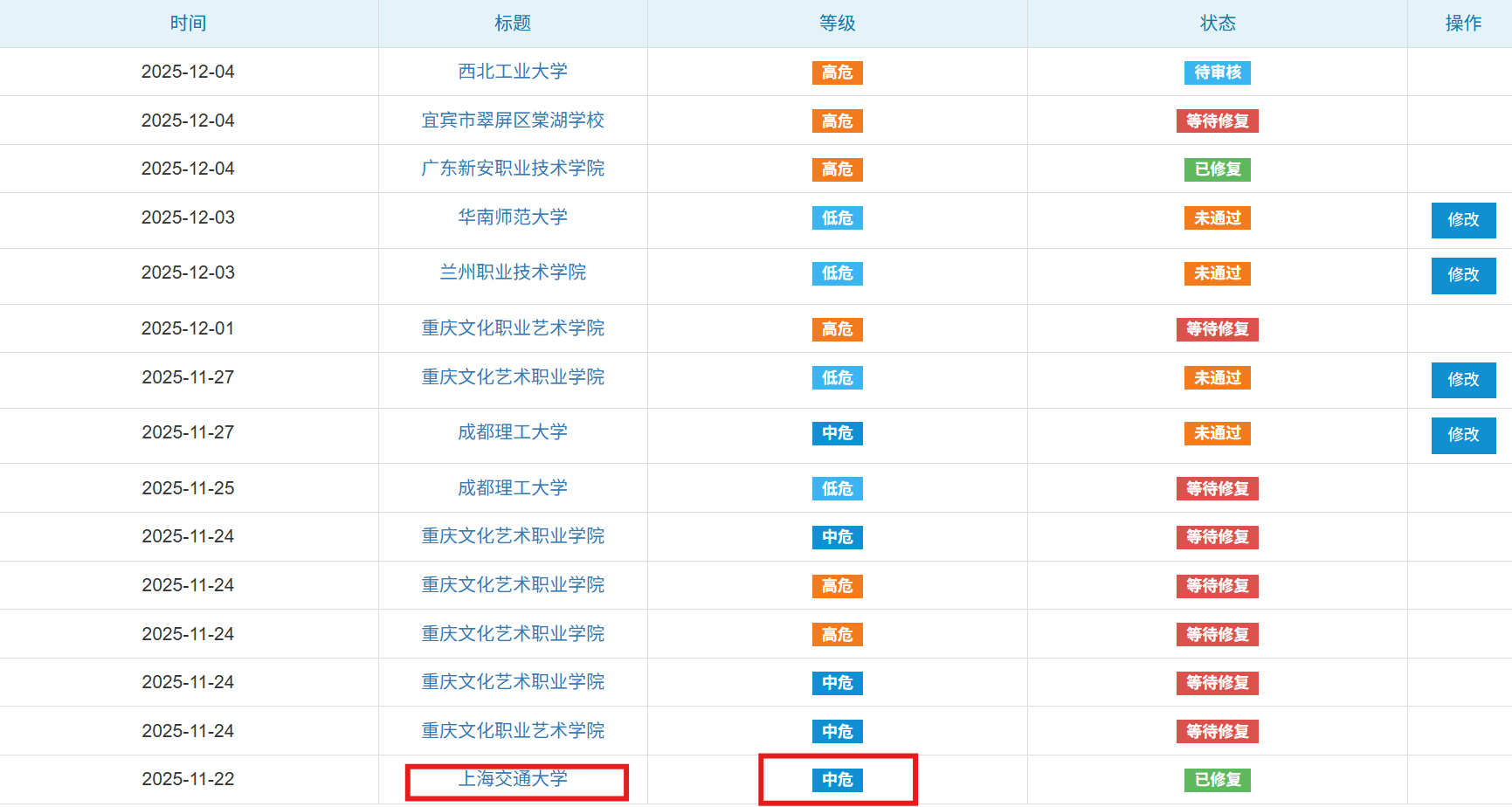1512x807 pixels.
Task: Click 修改 button in the 华南师范大学 row
Action: pos(1463,220)
